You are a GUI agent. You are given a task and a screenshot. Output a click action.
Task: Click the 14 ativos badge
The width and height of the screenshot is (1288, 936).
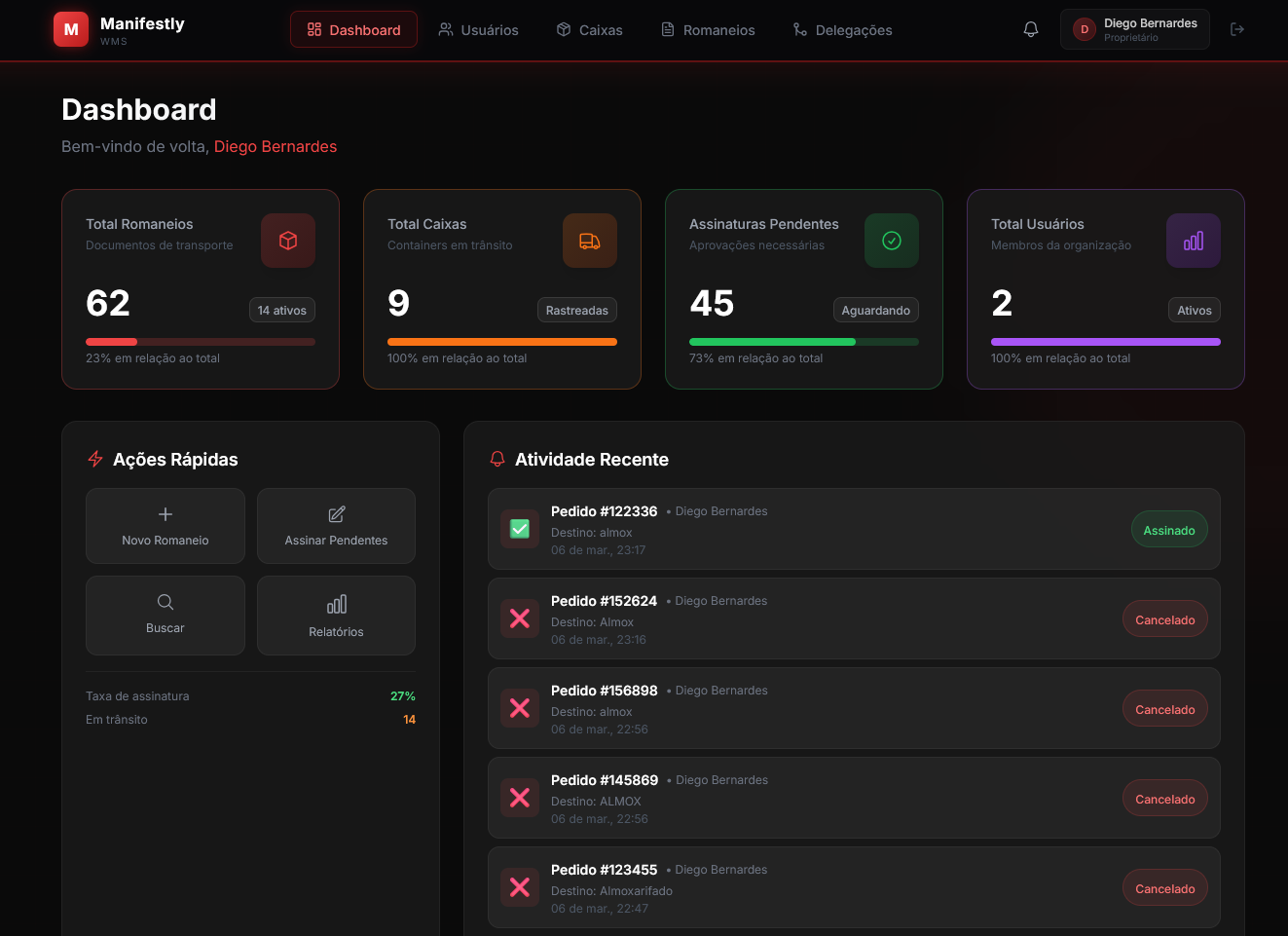(282, 310)
